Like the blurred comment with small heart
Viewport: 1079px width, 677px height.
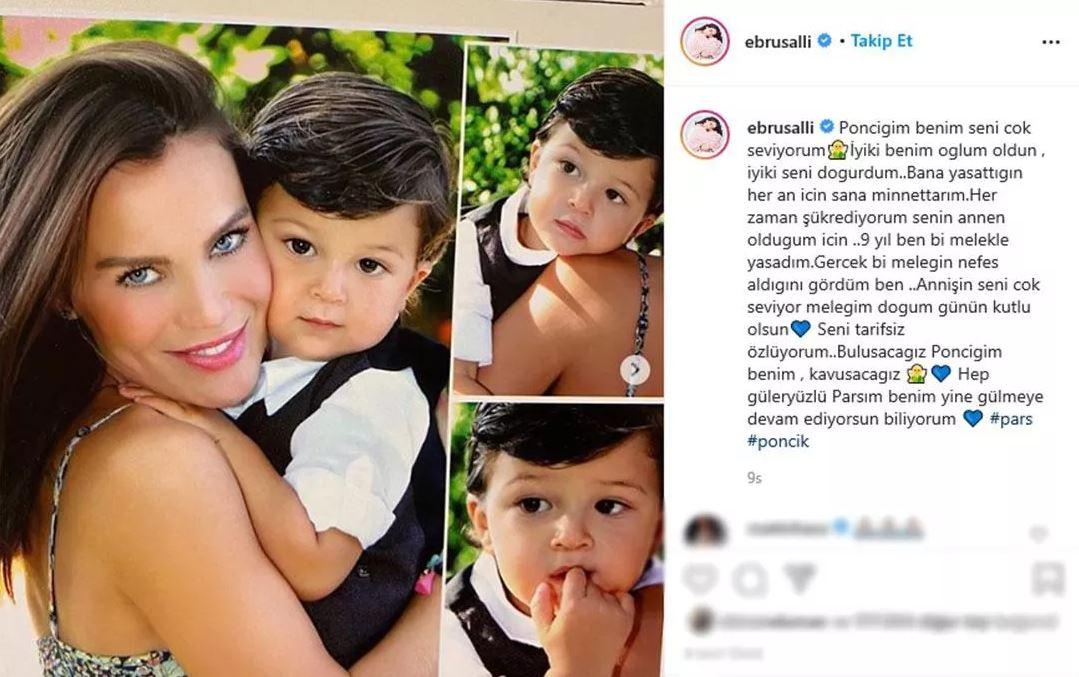(x=1038, y=532)
